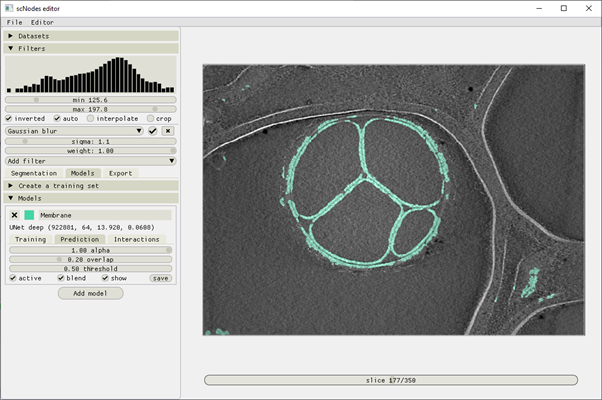Screen dimensions: 602x400
Task: Adjust the sigma 1.1 slider
Action: click(x=91, y=142)
